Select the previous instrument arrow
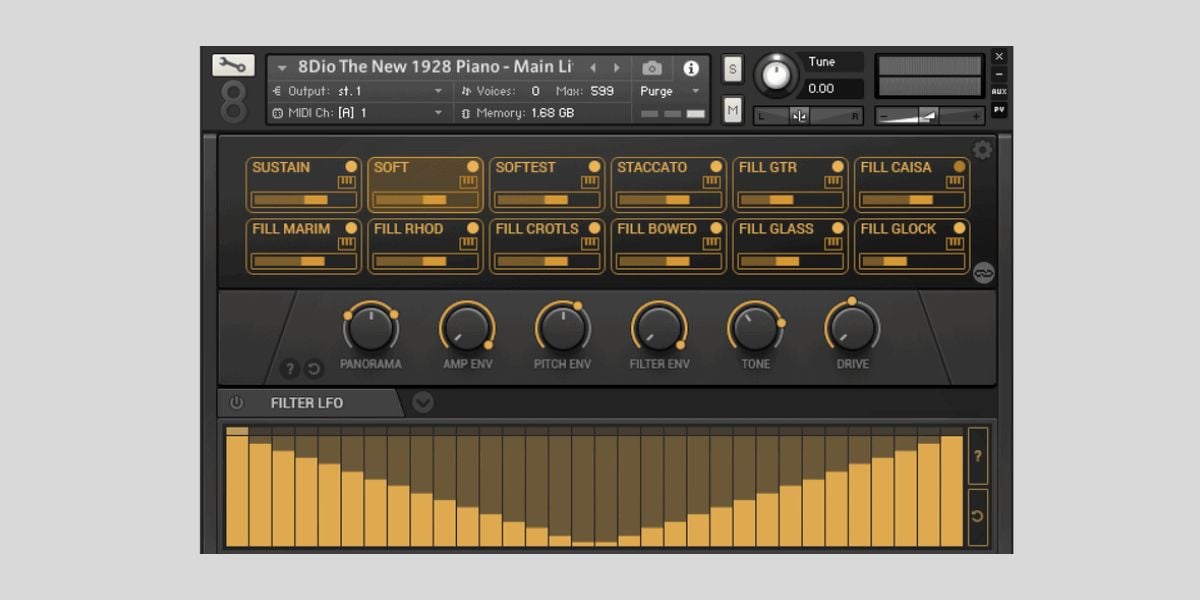The width and height of the screenshot is (1200, 600). click(x=593, y=68)
